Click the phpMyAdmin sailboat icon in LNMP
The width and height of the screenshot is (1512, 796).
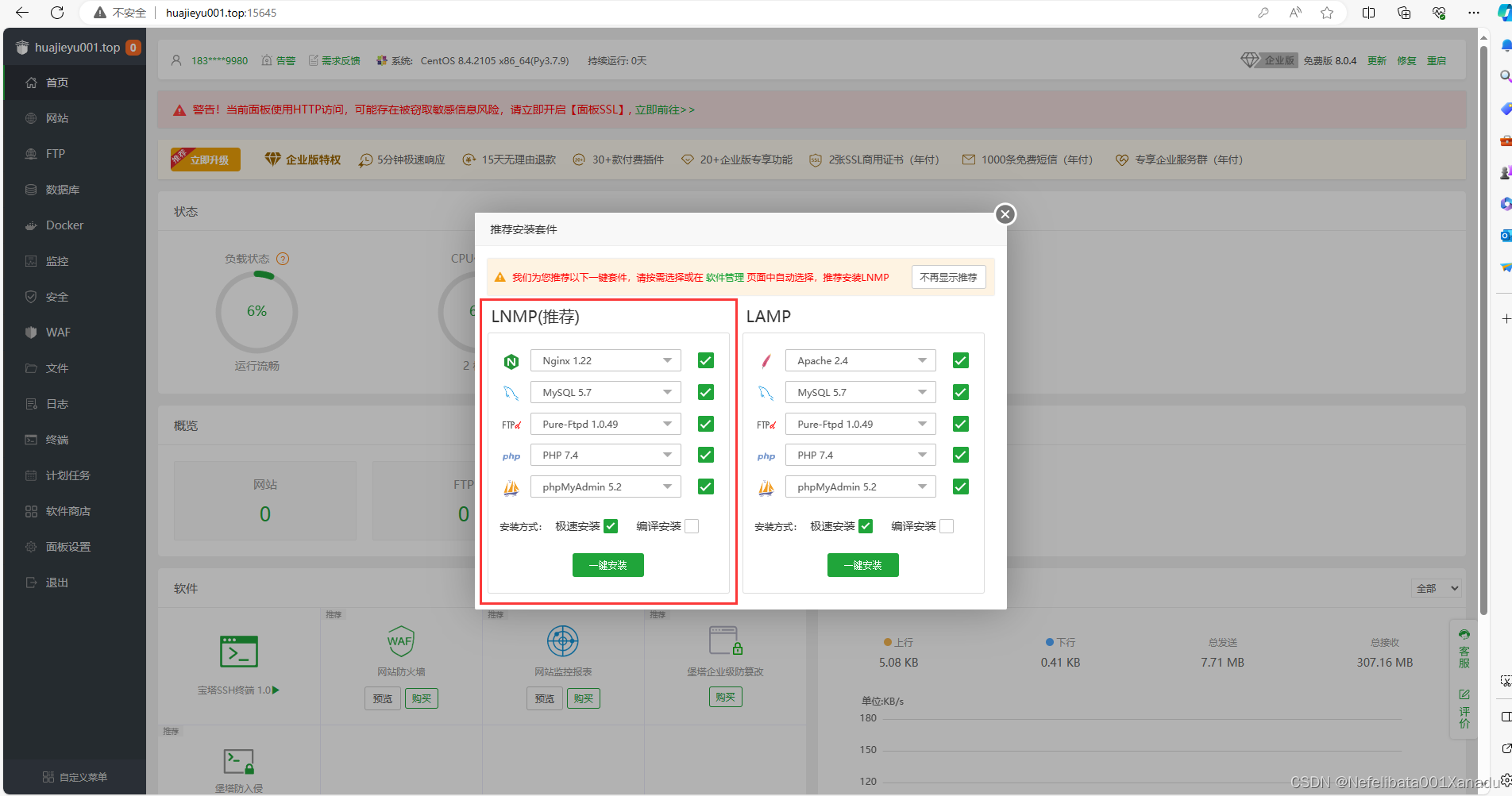(511, 488)
